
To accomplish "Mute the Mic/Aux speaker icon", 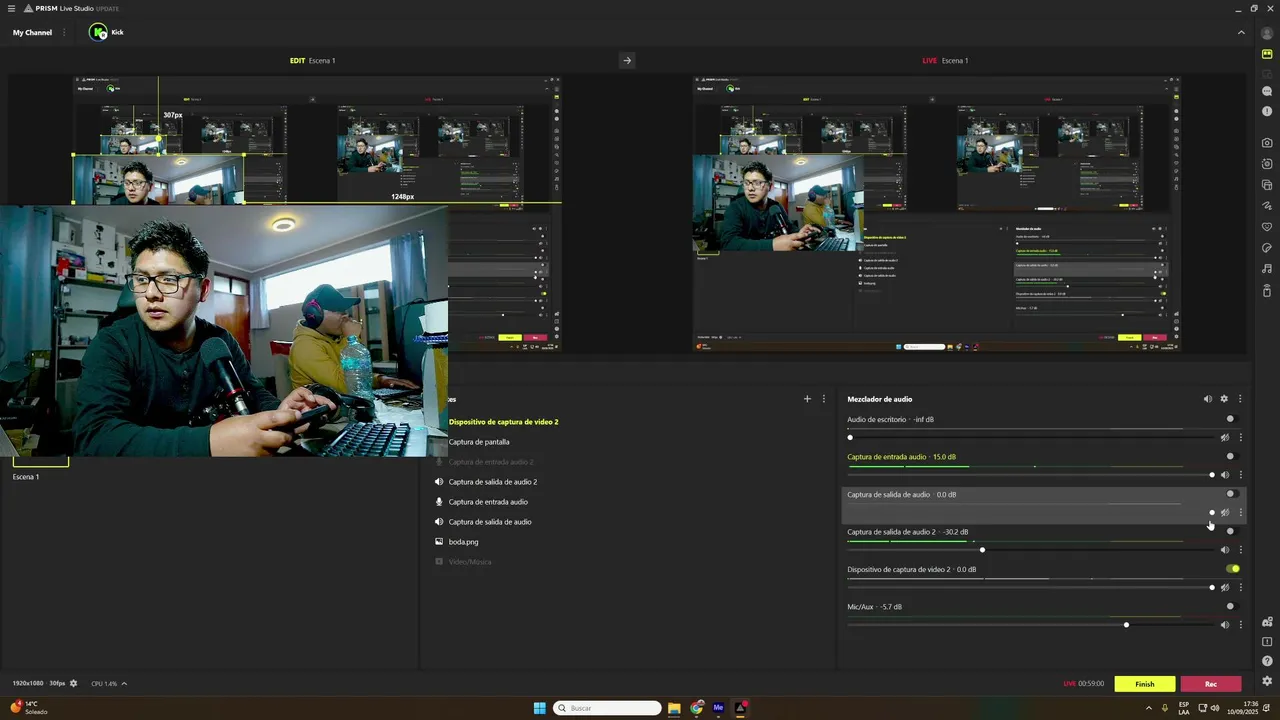I will point(1225,625).
